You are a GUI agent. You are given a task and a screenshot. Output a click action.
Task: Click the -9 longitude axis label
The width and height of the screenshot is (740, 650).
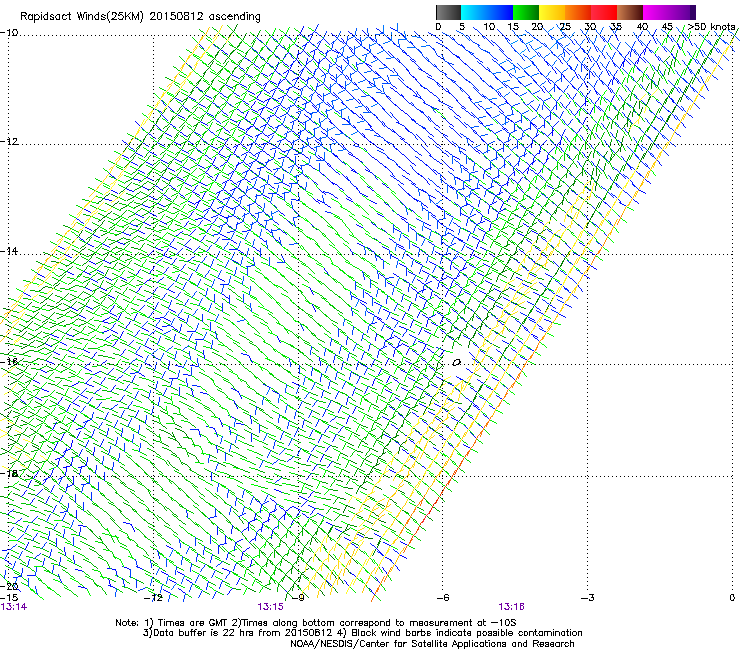(299, 598)
